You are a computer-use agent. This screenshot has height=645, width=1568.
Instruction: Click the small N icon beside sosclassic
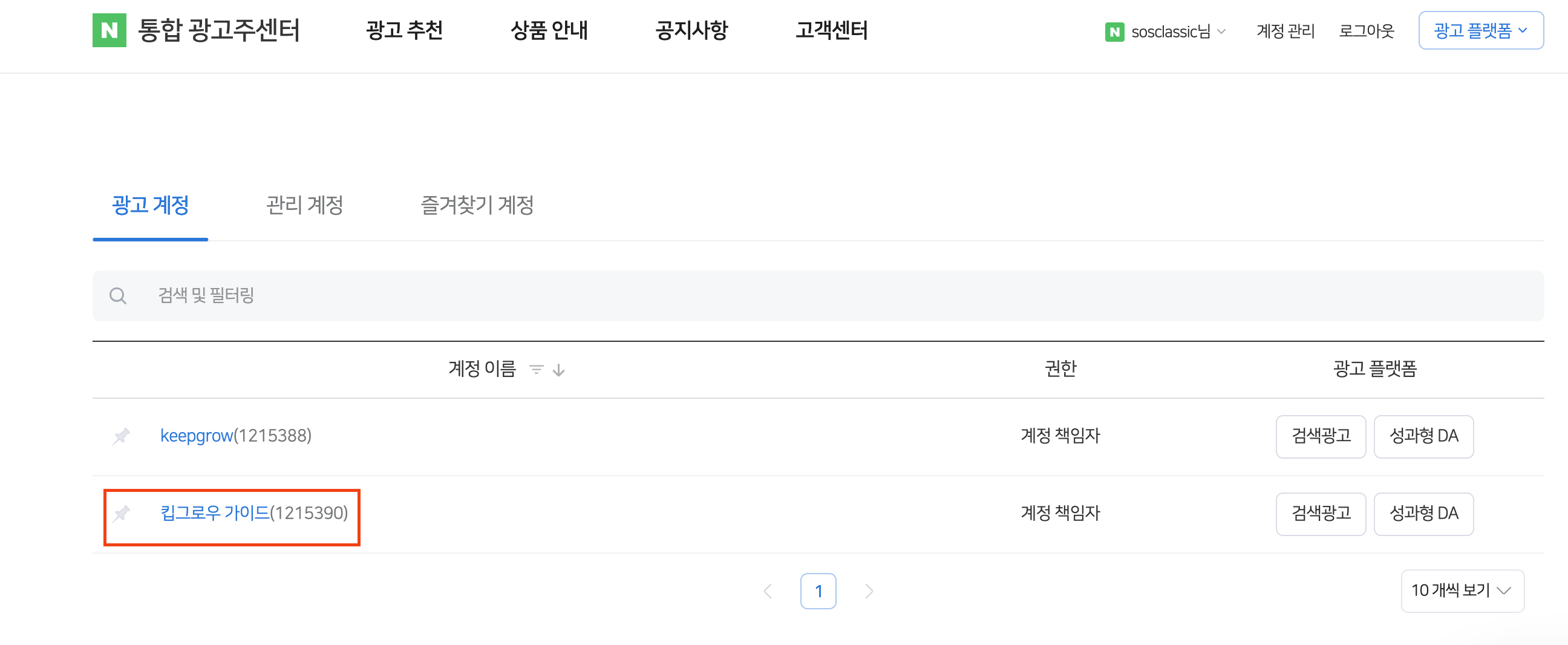(1114, 31)
